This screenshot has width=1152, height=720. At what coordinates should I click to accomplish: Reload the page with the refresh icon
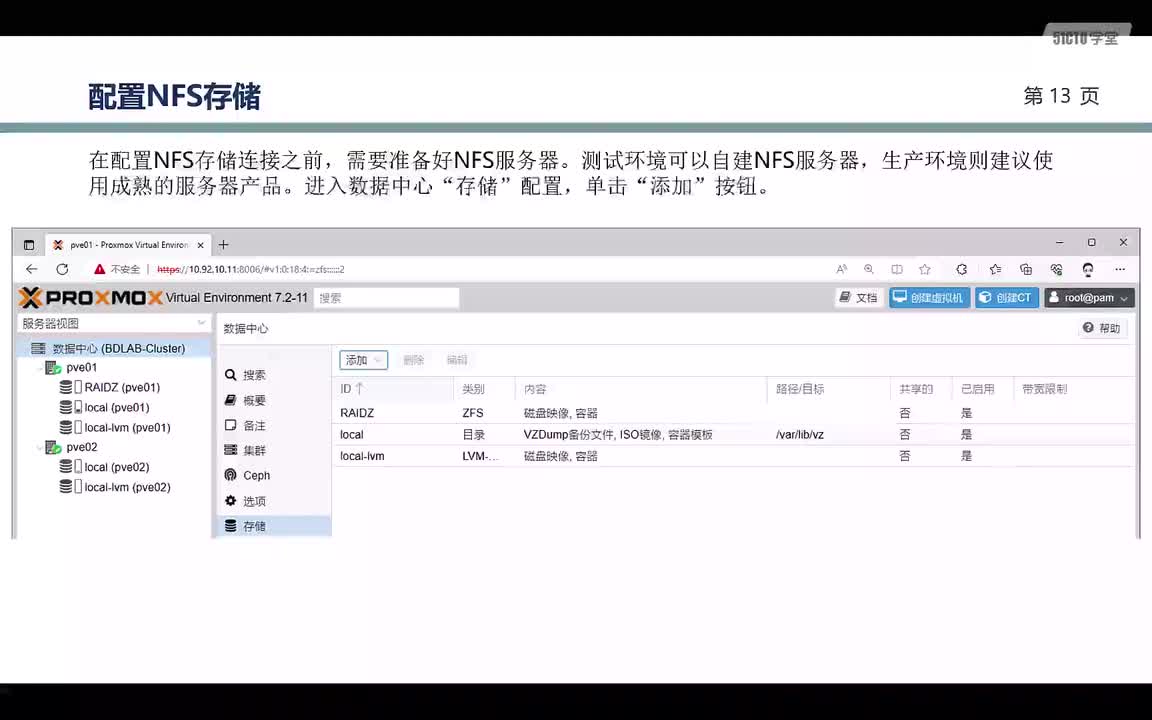(62, 269)
